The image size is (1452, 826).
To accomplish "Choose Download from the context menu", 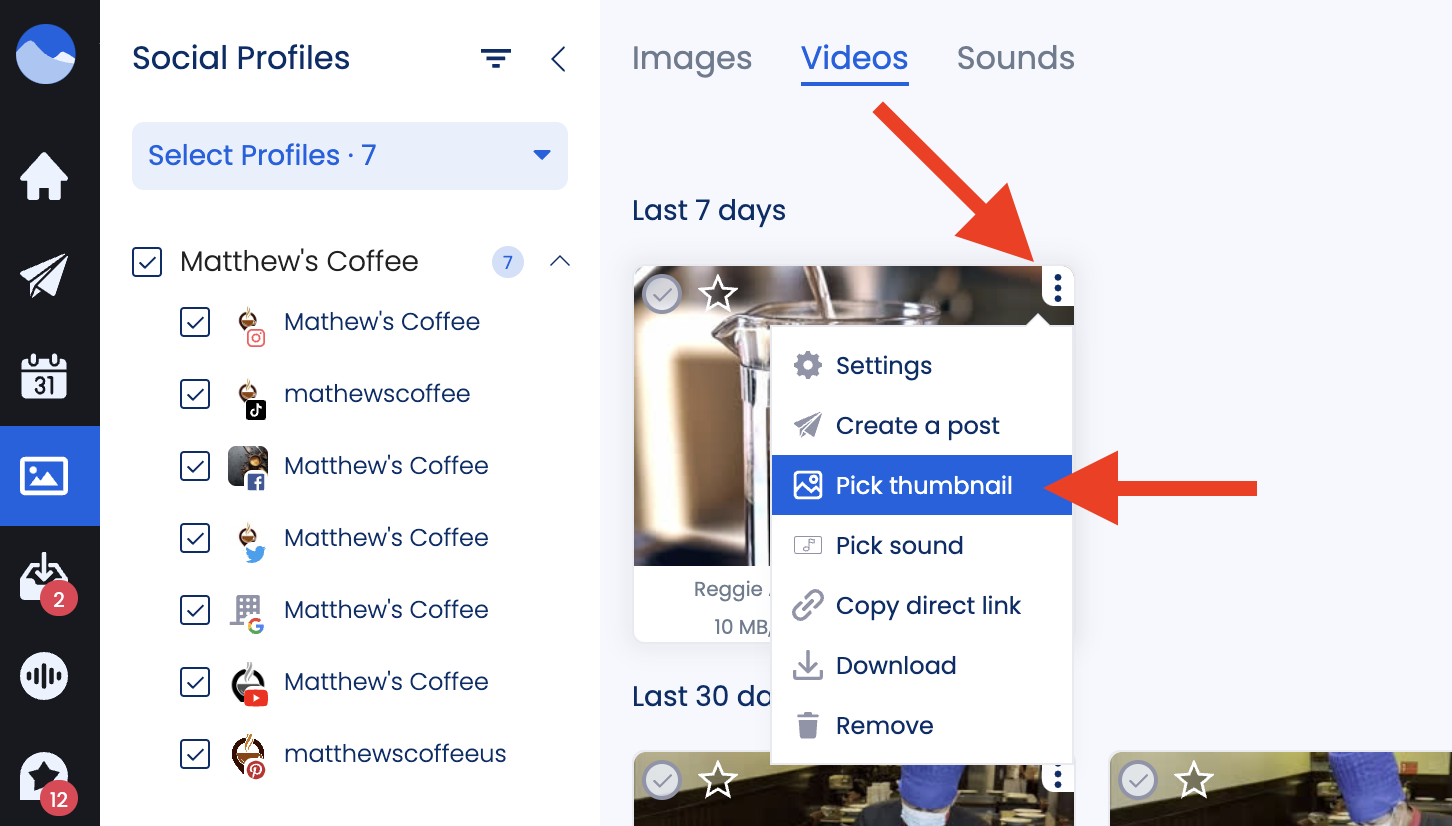I will click(x=922, y=666).
